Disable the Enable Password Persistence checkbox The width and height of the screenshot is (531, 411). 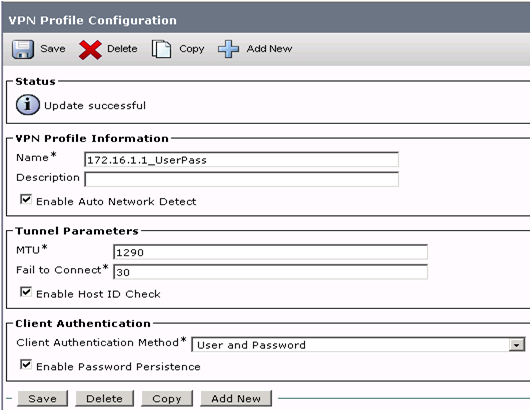(26, 365)
